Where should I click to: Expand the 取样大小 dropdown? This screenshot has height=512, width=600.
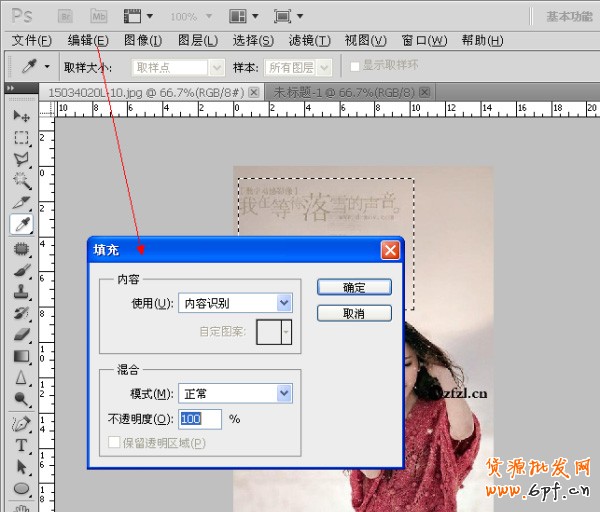pyautogui.click(x=179, y=67)
